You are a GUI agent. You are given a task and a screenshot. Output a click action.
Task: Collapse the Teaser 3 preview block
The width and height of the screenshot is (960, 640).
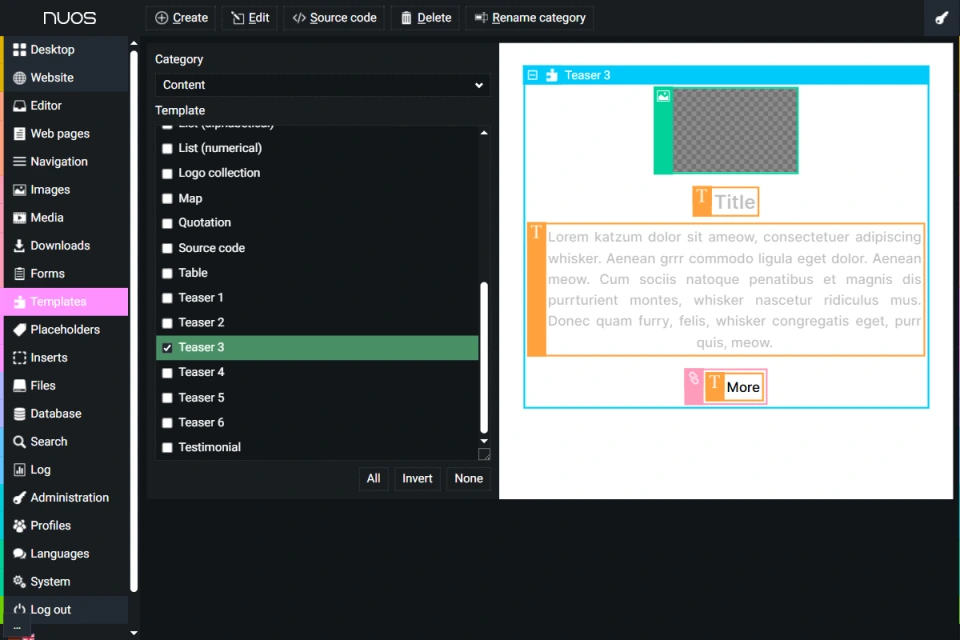tap(531, 74)
